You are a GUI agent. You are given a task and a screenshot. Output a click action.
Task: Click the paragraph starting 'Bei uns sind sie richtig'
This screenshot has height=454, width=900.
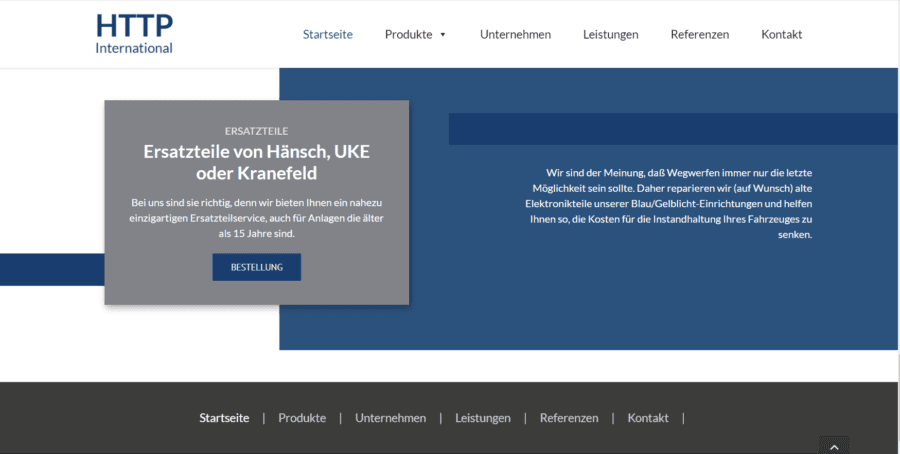(257, 218)
